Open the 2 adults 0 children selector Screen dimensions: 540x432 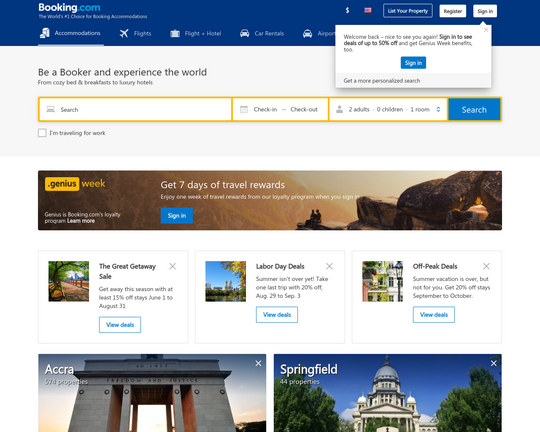pos(388,110)
